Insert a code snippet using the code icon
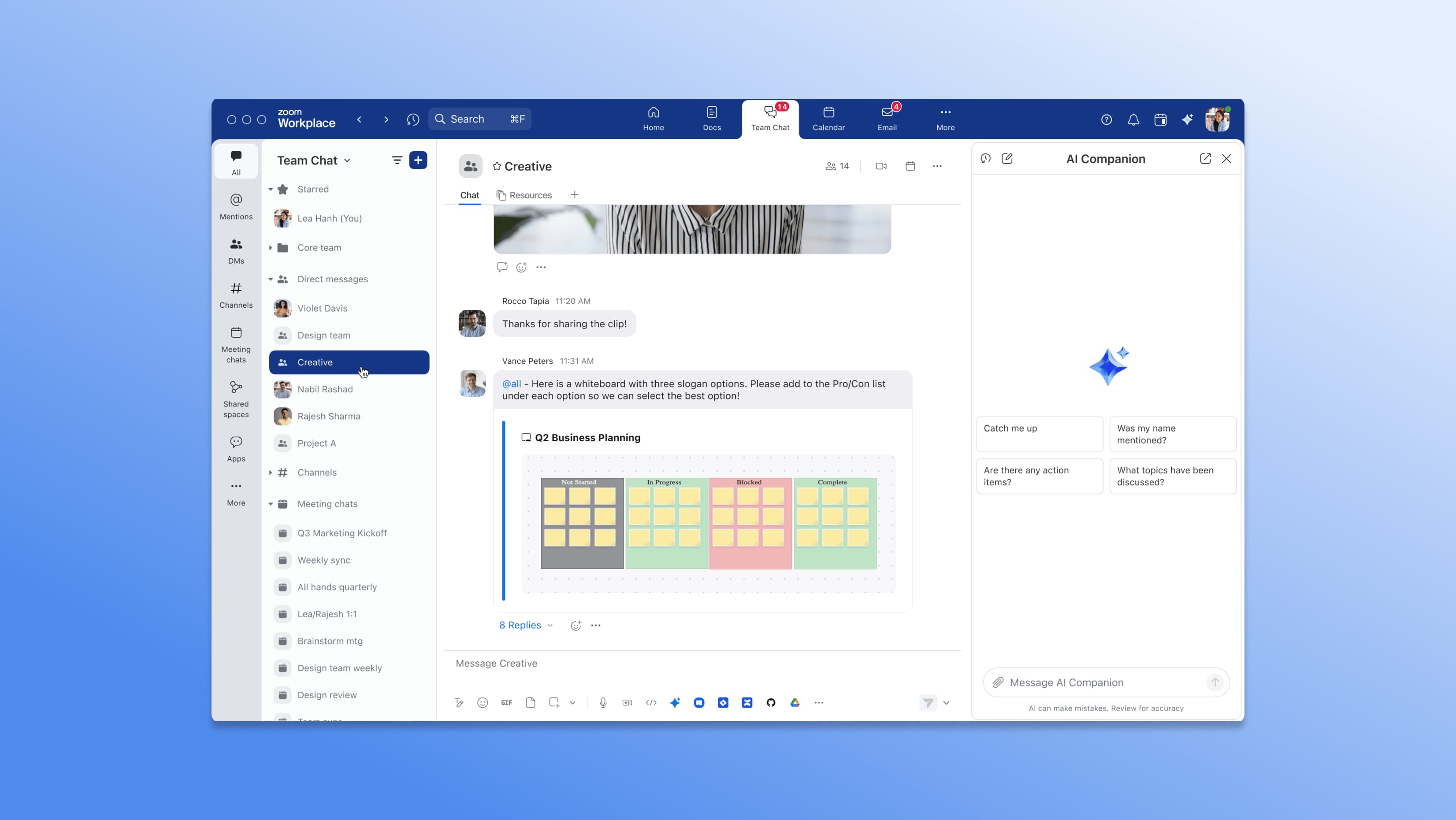This screenshot has height=820, width=1456. [x=650, y=702]
